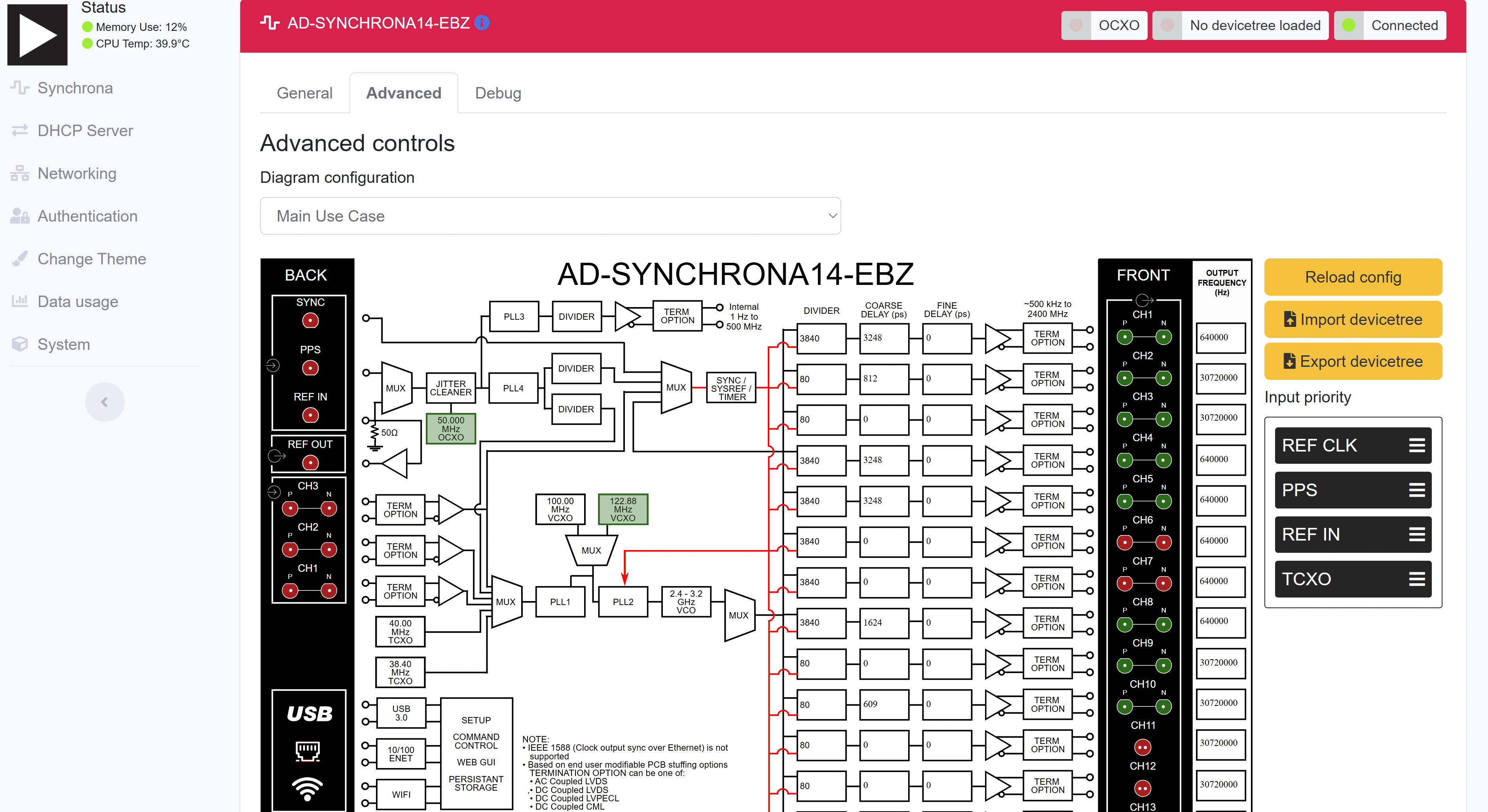Click the 122.88 MHz VCXO block
This screenshot has width=1488, height=812.
pos(623,509)
